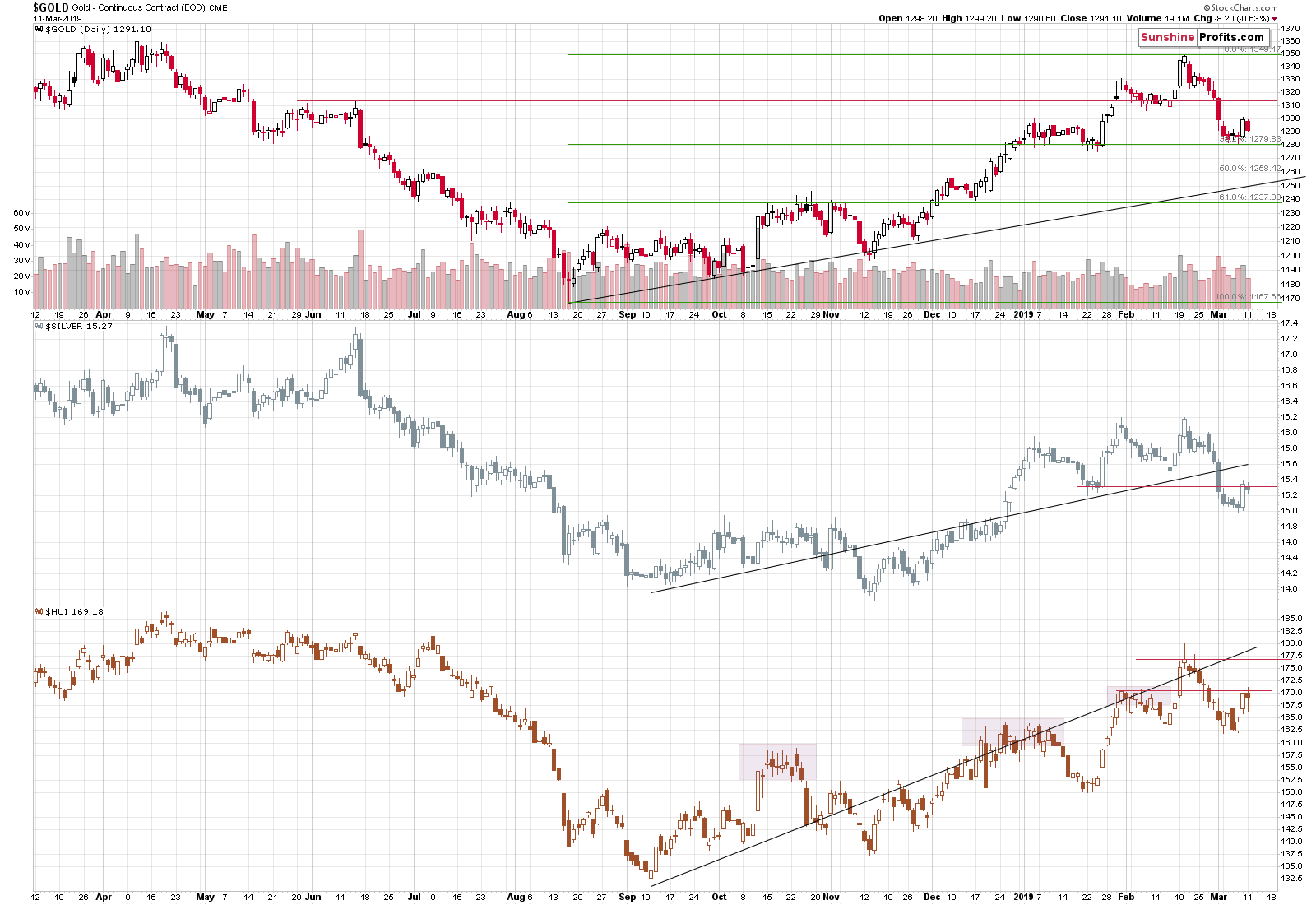Click 'Sep' on the gold panel date axis
Viewport: 1316px width, 905px height.
[x=627, y=314]
